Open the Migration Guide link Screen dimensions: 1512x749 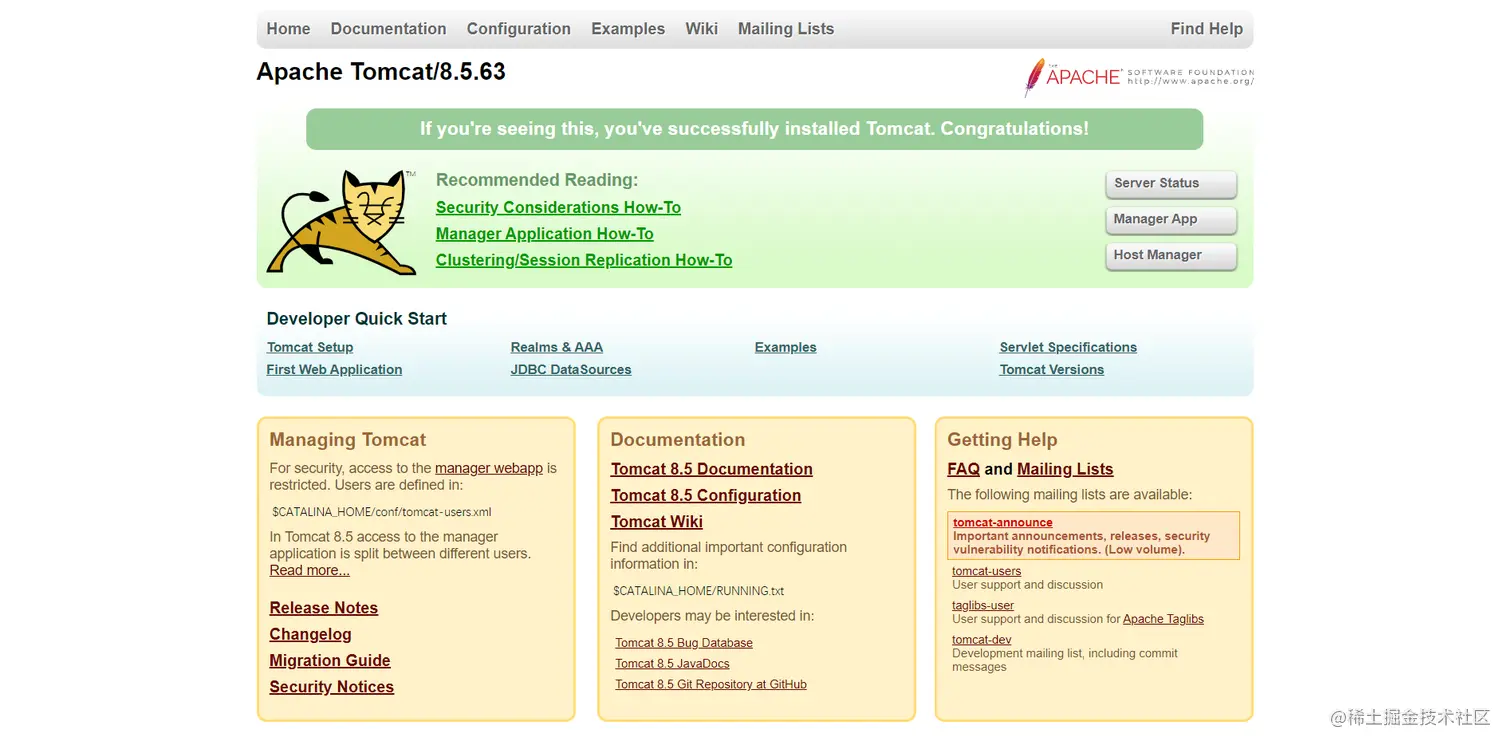[330, 660]
